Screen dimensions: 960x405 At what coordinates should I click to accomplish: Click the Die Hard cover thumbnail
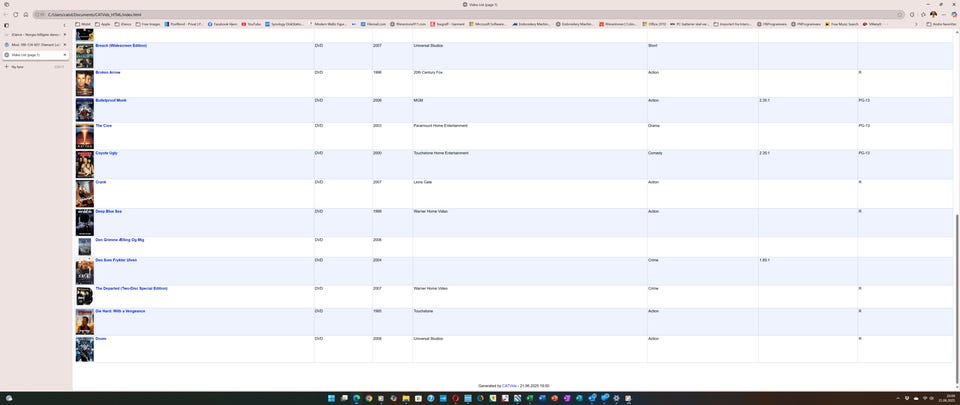coord(84,322)
